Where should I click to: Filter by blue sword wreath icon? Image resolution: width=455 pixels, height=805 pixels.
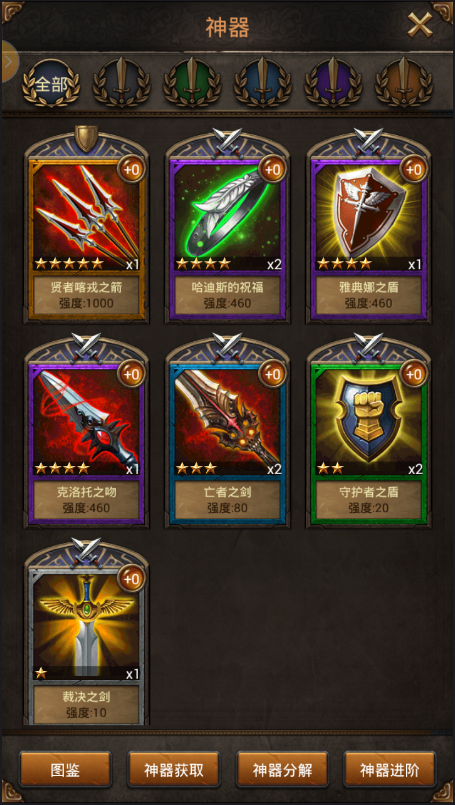262,82
